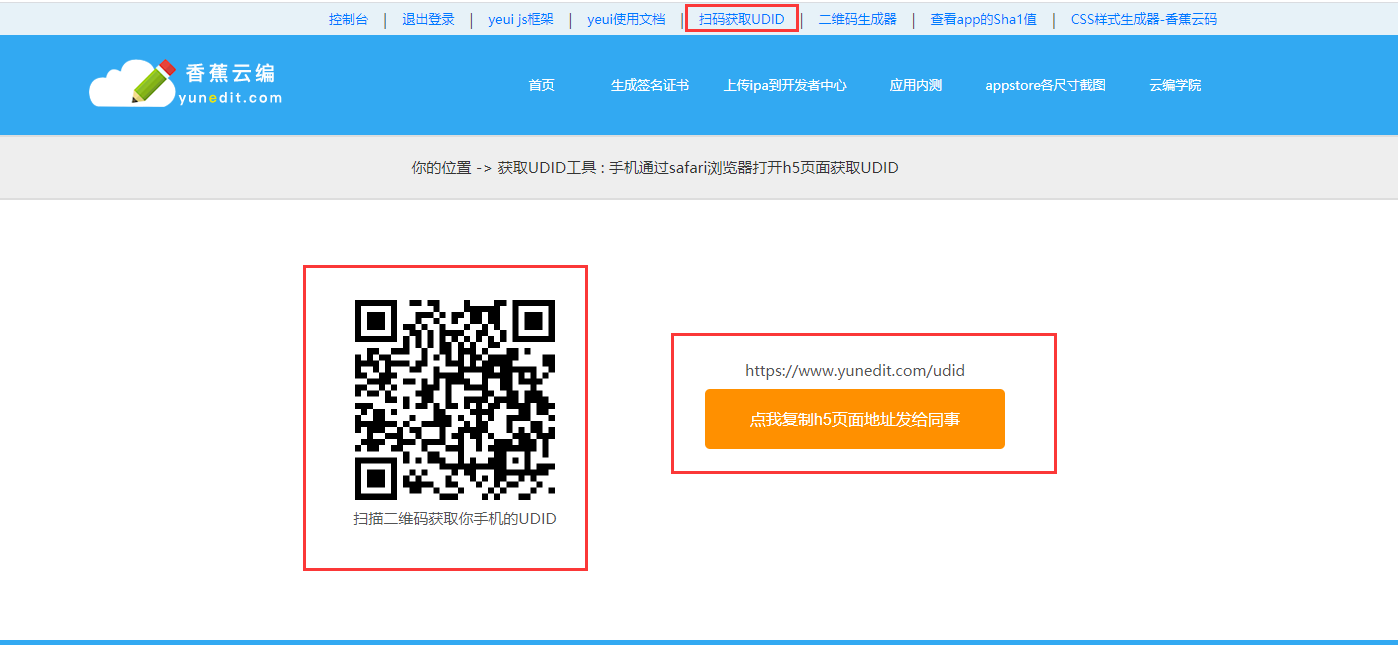
Task: Open the 查看app的Sha1值 link
Action: pyautogui.click(x=983, y=19)
